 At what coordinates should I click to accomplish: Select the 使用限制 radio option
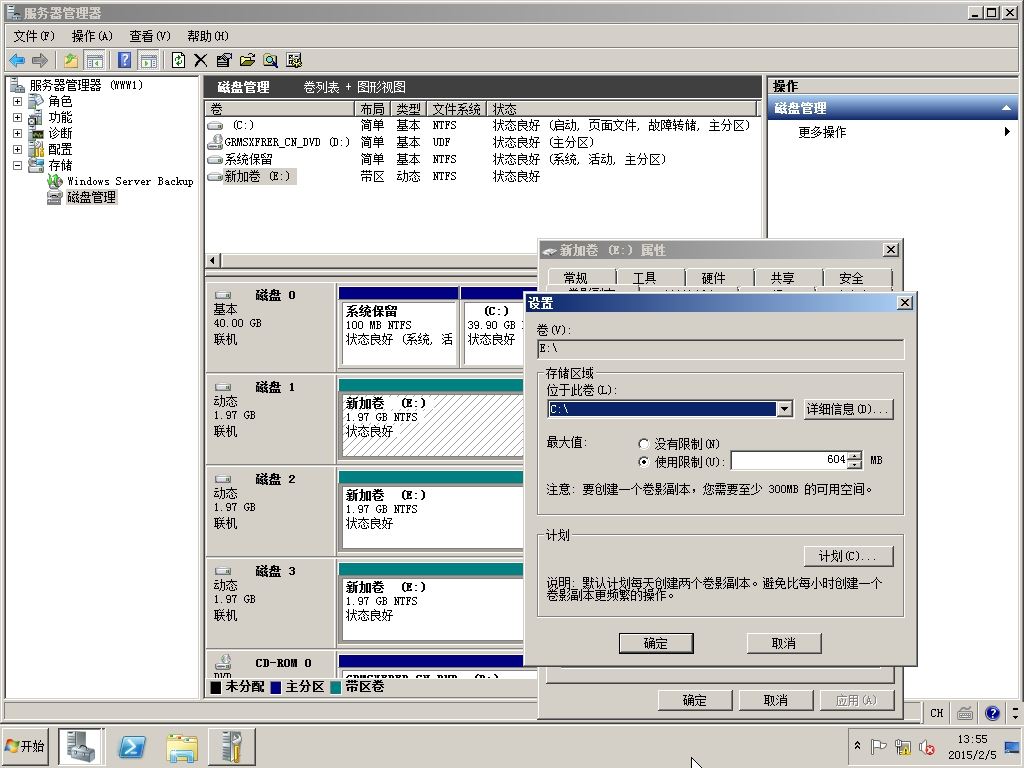pos(643,462)
